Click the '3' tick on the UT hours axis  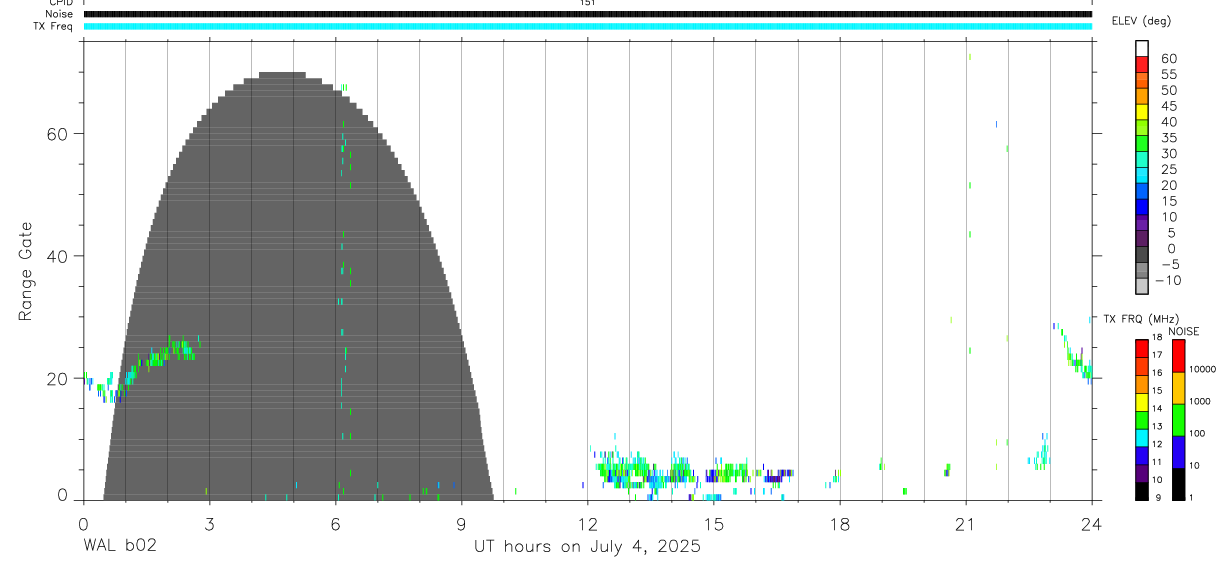click(209, 523)
